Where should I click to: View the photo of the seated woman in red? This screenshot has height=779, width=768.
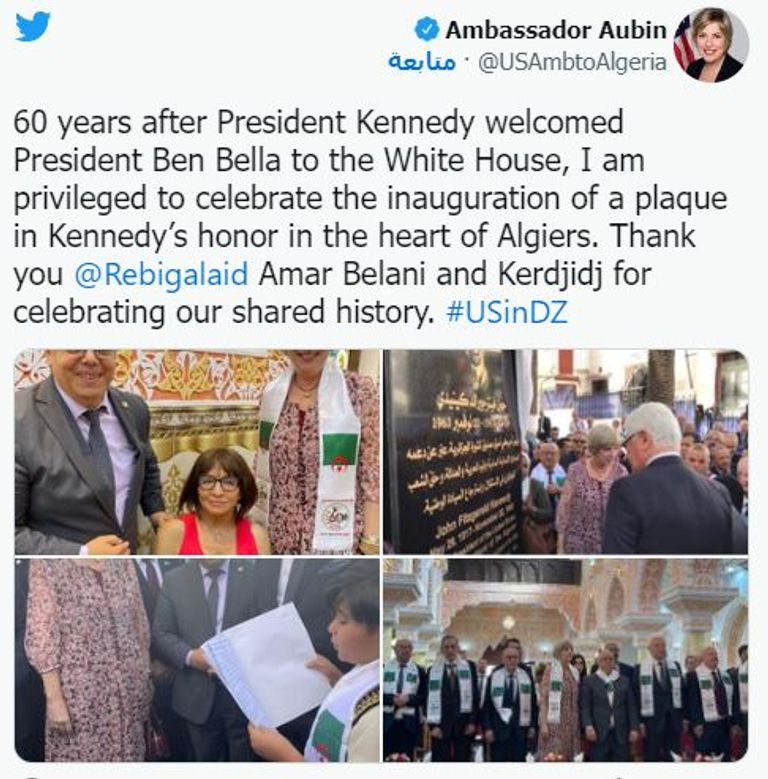197,452
